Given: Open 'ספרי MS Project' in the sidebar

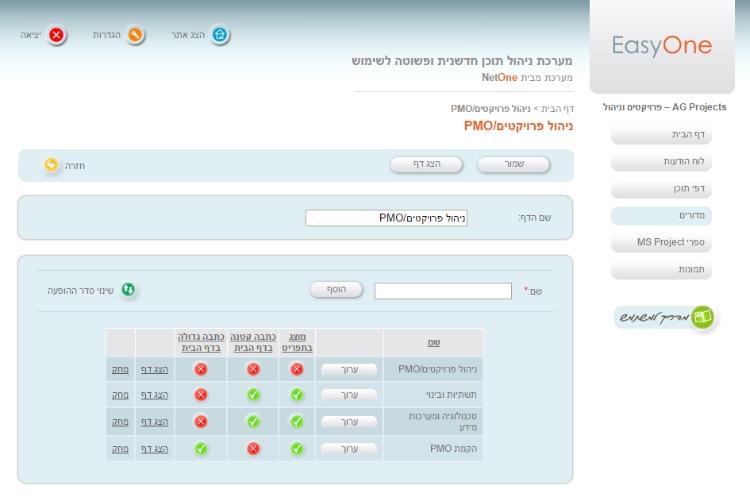Looking at the screenshot, I should (662, 242).
